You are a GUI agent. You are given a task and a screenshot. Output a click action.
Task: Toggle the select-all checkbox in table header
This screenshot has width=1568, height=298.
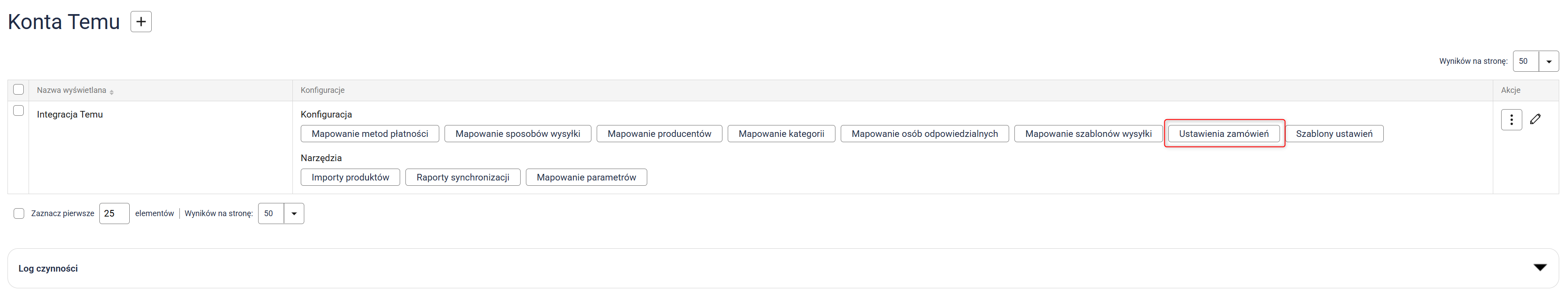point(18,90)
